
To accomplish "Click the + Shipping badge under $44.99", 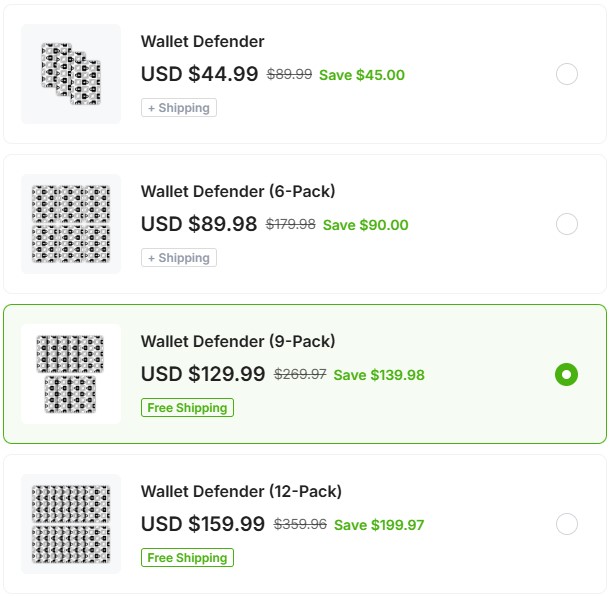I will tap(179, 108).
